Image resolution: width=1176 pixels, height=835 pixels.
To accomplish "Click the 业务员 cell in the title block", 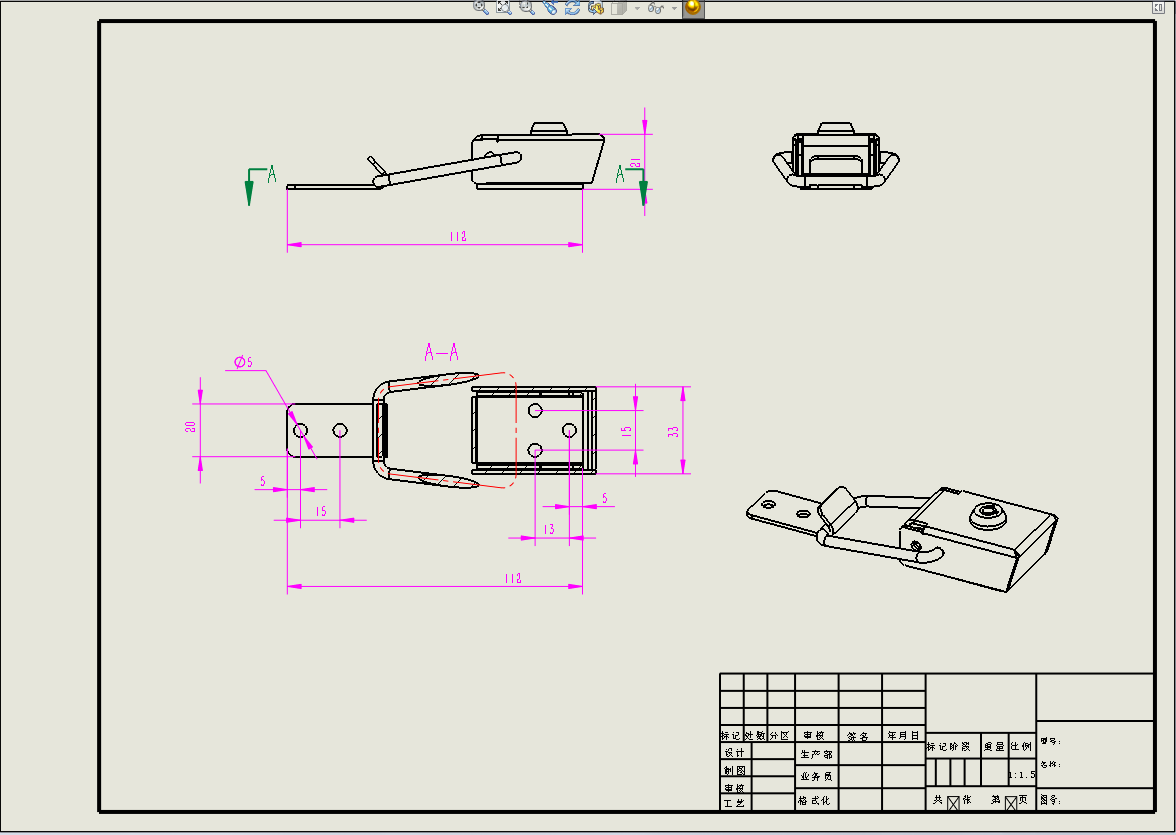I will click(816, 776).
